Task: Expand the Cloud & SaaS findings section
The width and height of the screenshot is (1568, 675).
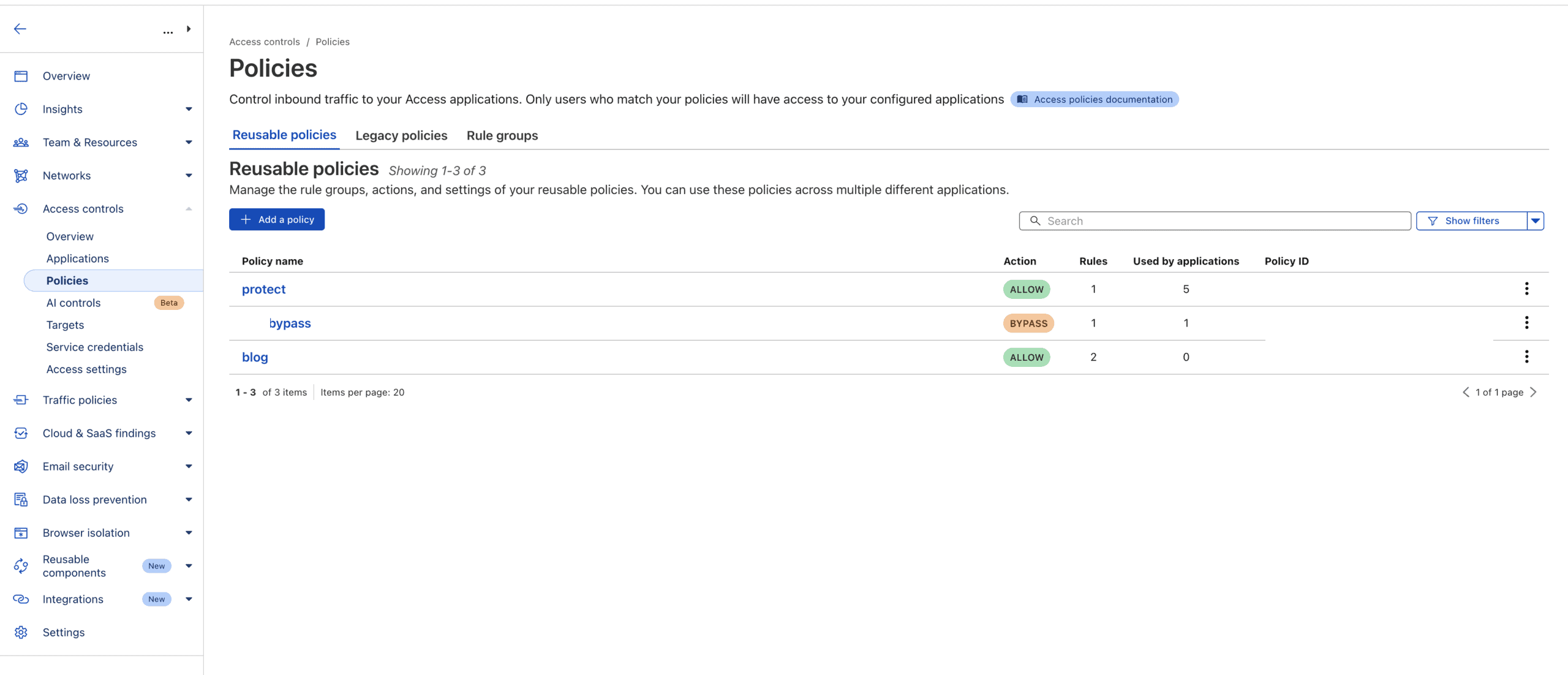Action: point(189,433)
